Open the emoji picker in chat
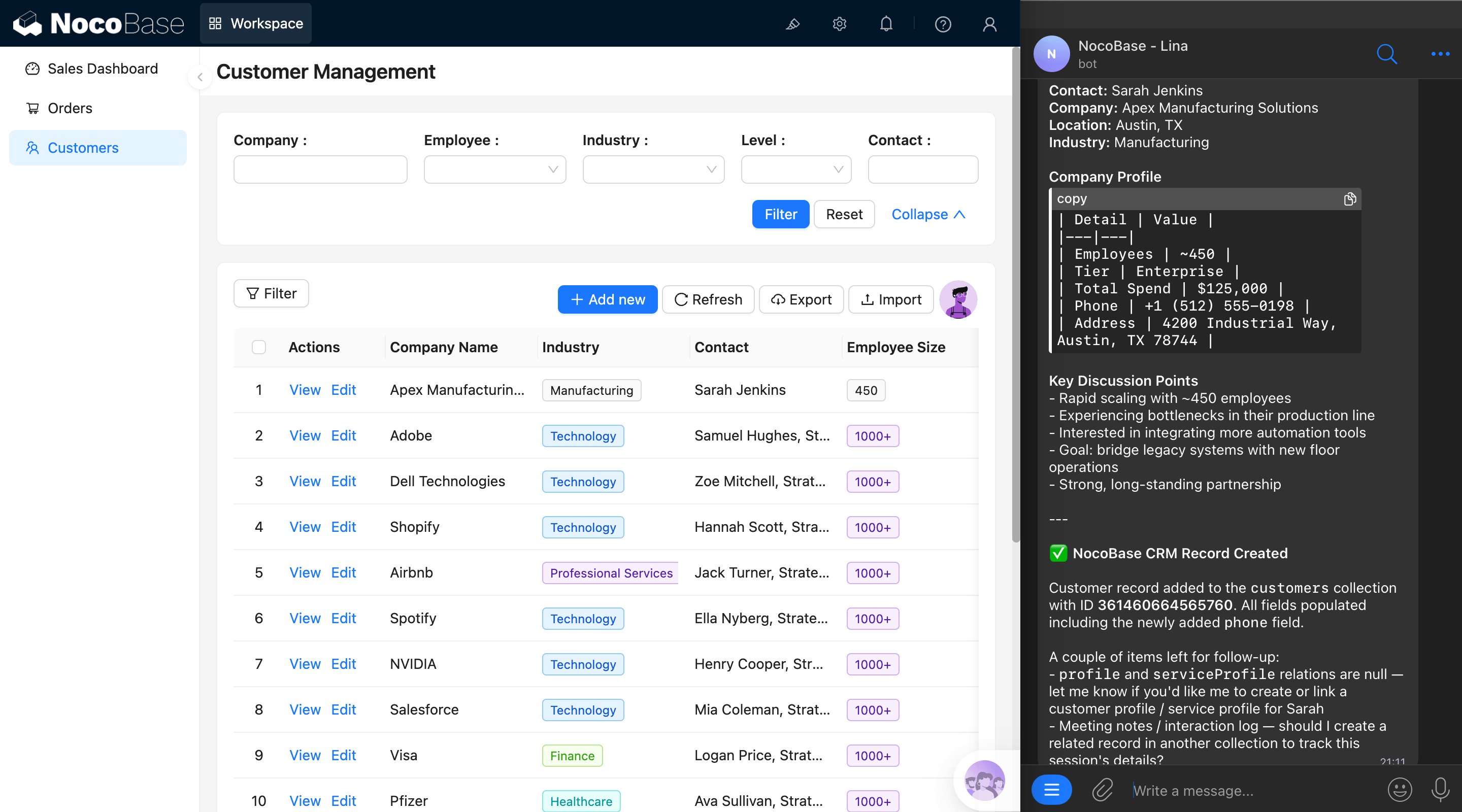1462x812 pixels. coord(1399,789)
